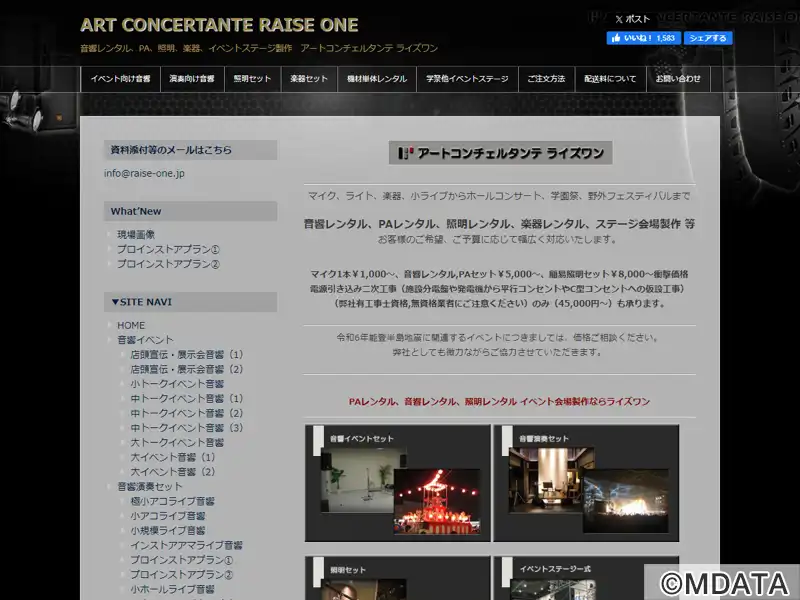
Task: Open プロインストアプラン① under What'New
Action: coord(168,249)
